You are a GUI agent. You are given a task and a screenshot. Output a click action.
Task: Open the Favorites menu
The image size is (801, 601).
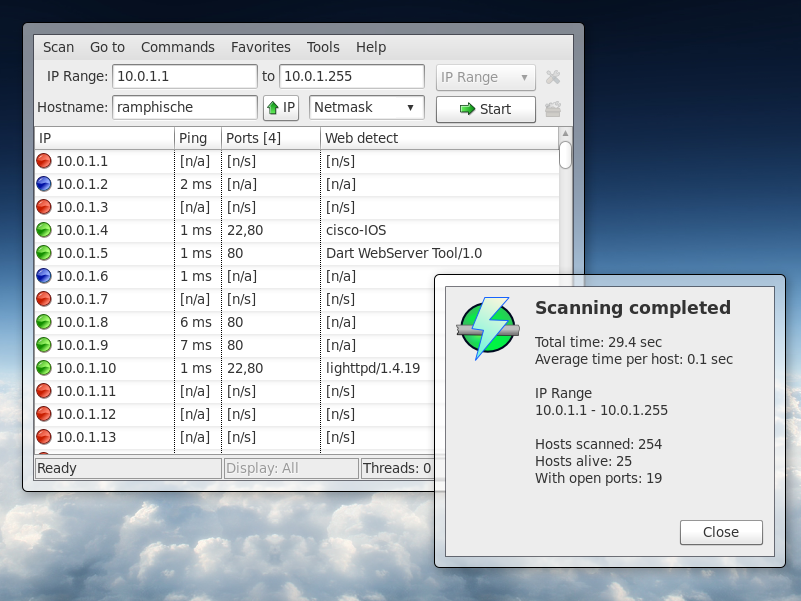(x=261, y=47)
